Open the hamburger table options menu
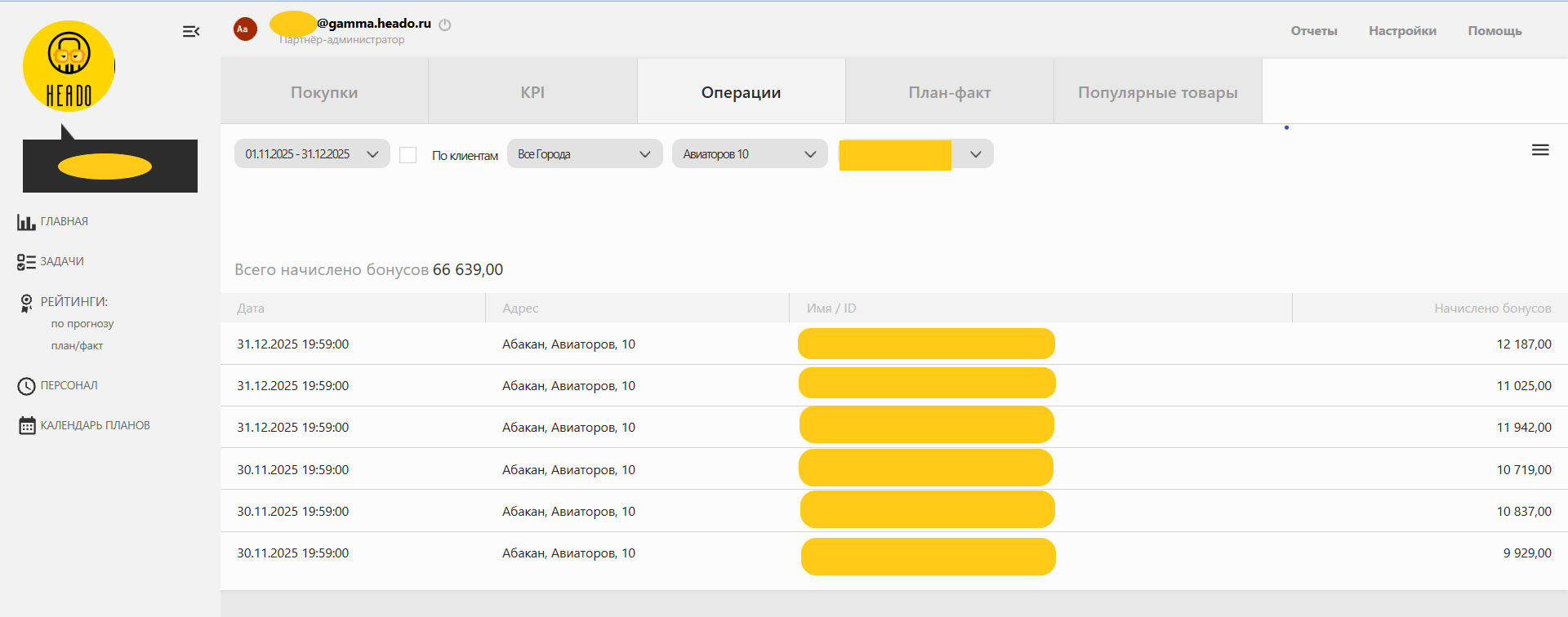The image size is (1568, 617). [x=1540, y=150]
